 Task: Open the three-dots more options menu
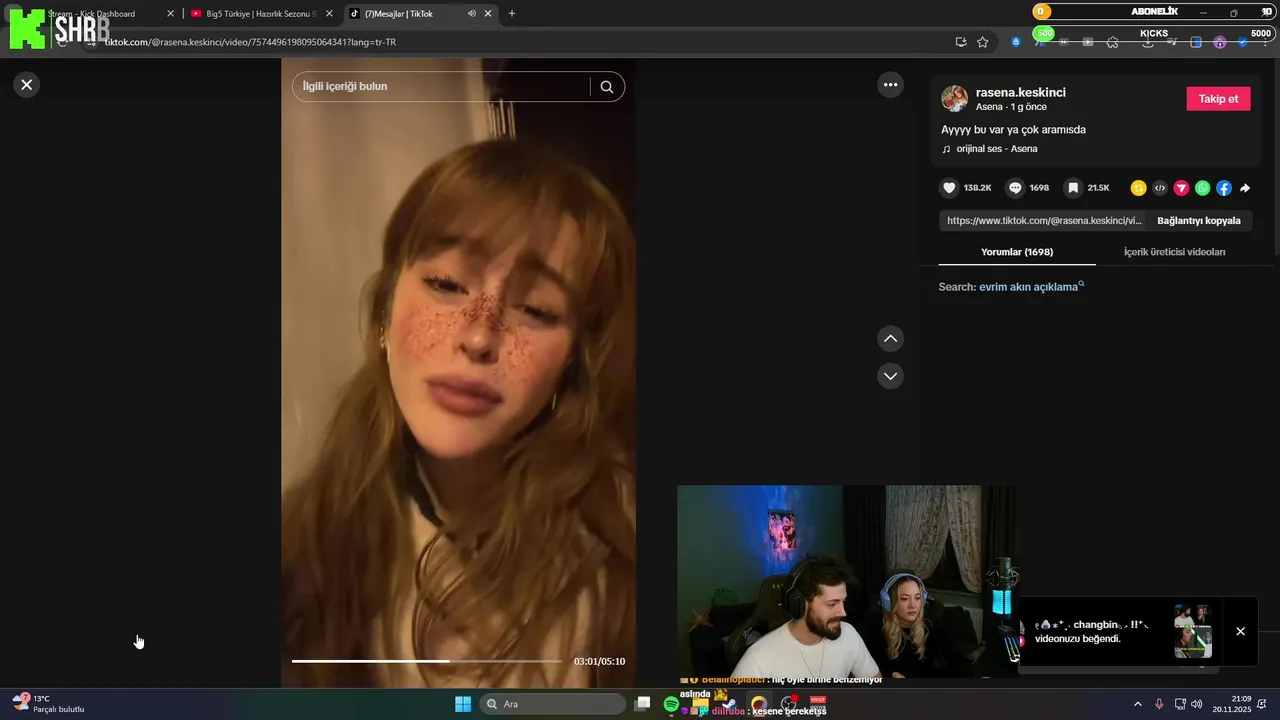891,85
